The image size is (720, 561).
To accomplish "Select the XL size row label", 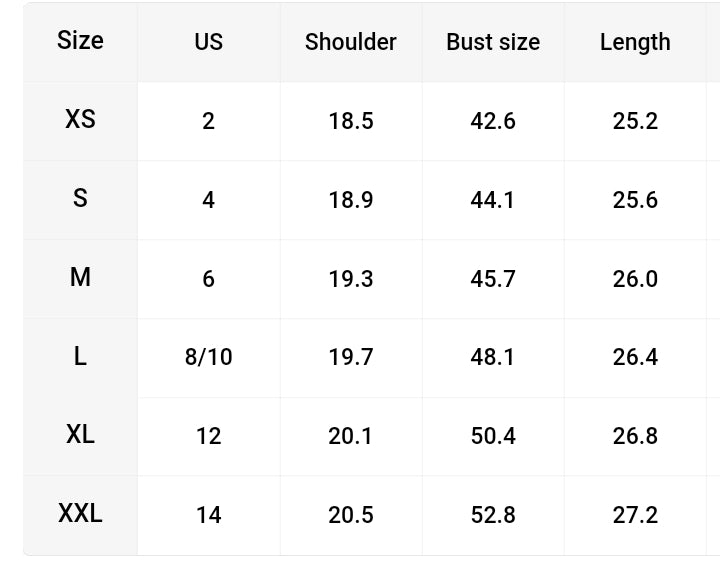I will [x=80, y=434].
